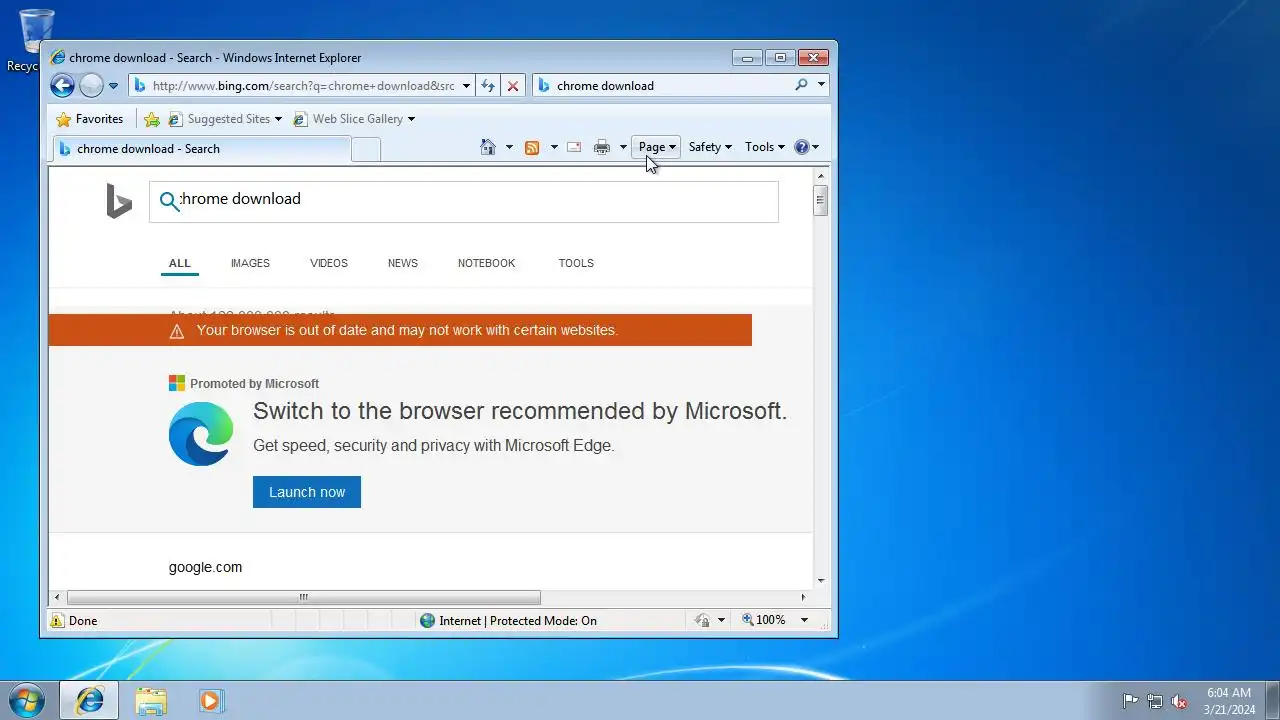Expand the Home button dropdown arrow

(509, 147)
